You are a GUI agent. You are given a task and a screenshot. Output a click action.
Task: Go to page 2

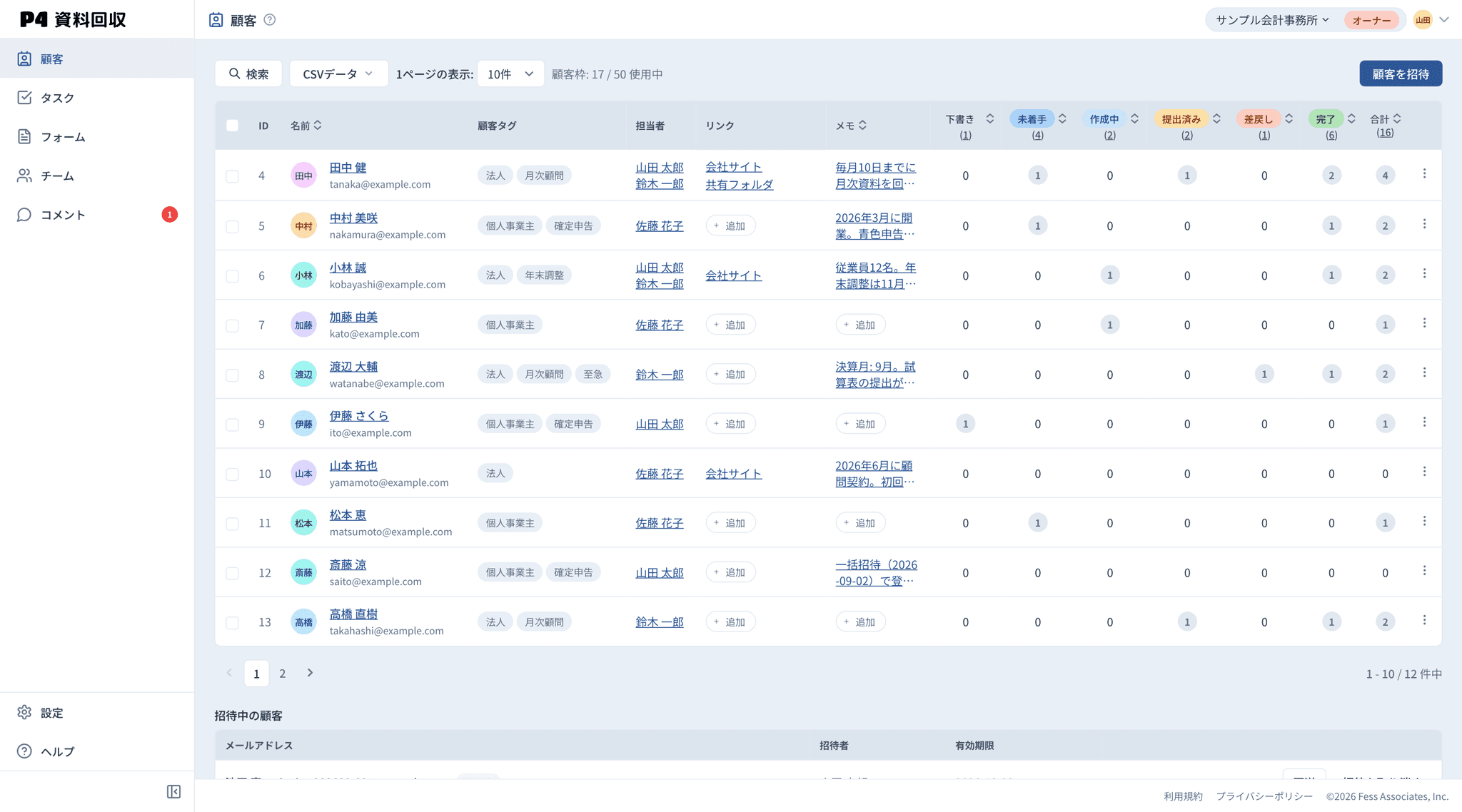tap(283, 673)
